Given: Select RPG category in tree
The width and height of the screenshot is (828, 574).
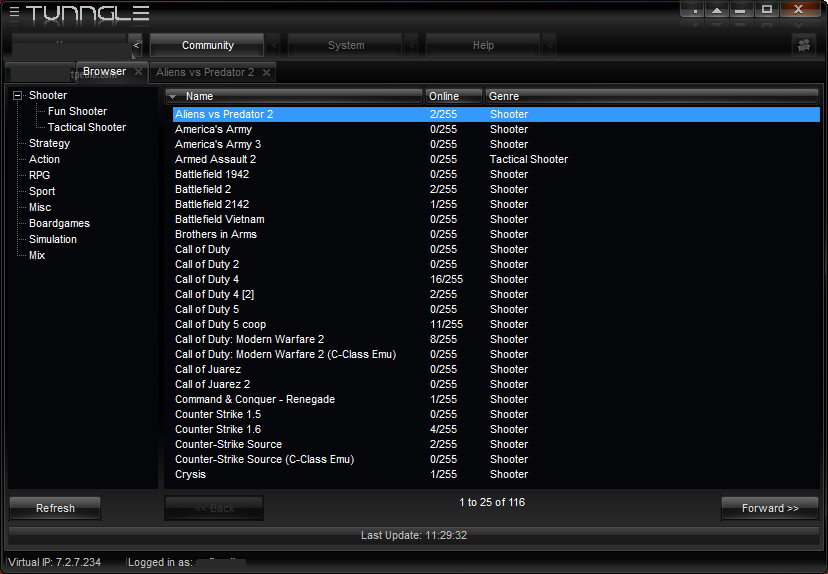Looking at the screenshot, I should click(40, 175).
